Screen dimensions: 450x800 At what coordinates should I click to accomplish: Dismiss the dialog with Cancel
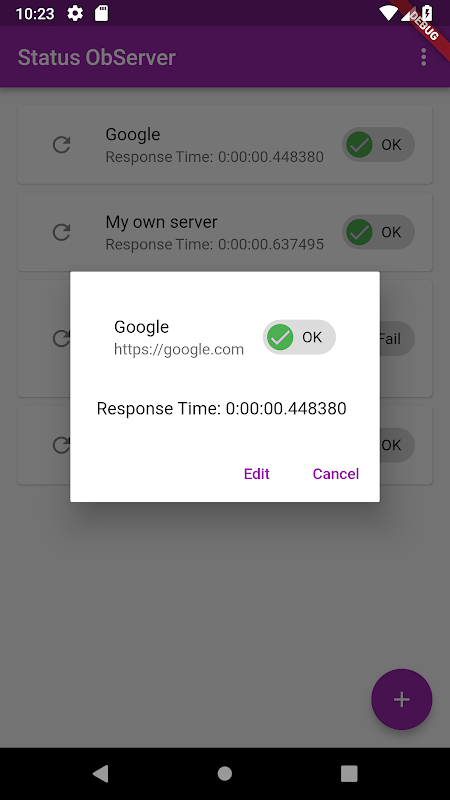[336, 474]
